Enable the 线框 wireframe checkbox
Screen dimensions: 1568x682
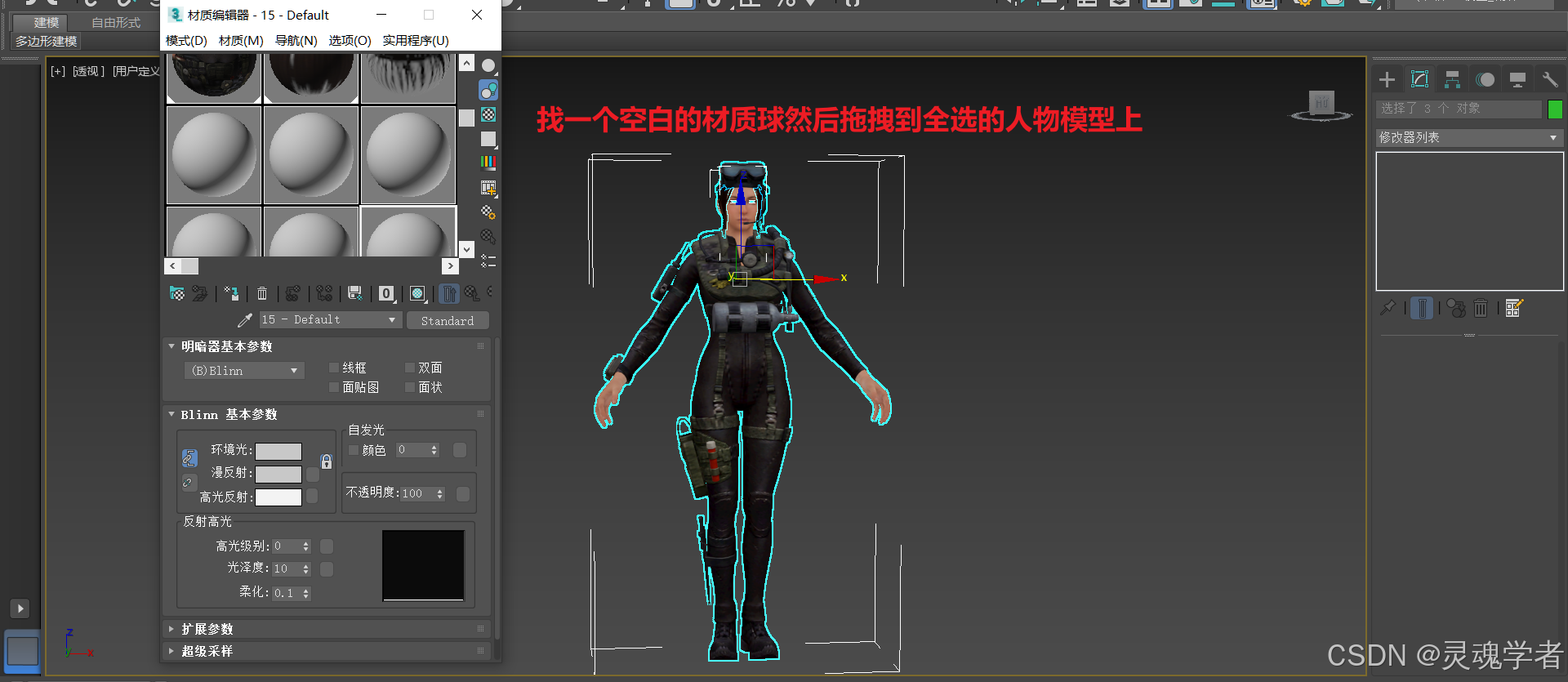tap(333, 368)
